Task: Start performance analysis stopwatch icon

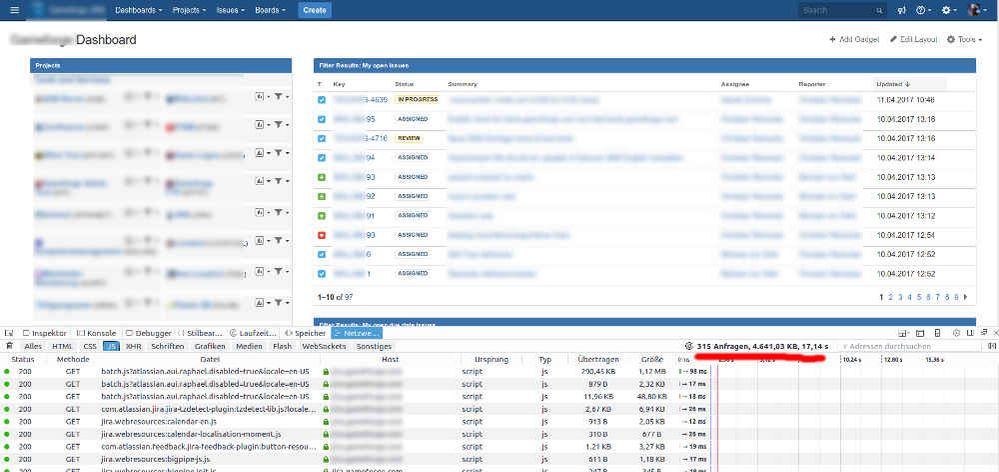Action: (688, 346)
